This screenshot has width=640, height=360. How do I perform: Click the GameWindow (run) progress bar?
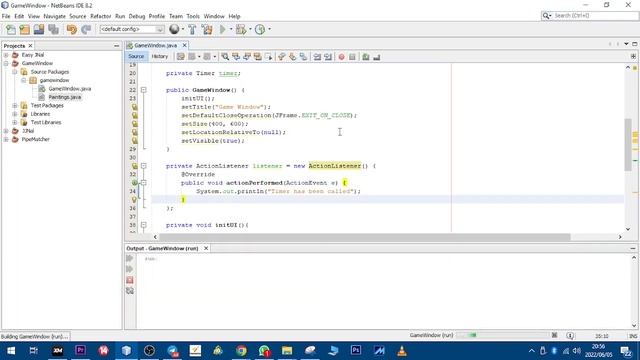coord(502,335)
